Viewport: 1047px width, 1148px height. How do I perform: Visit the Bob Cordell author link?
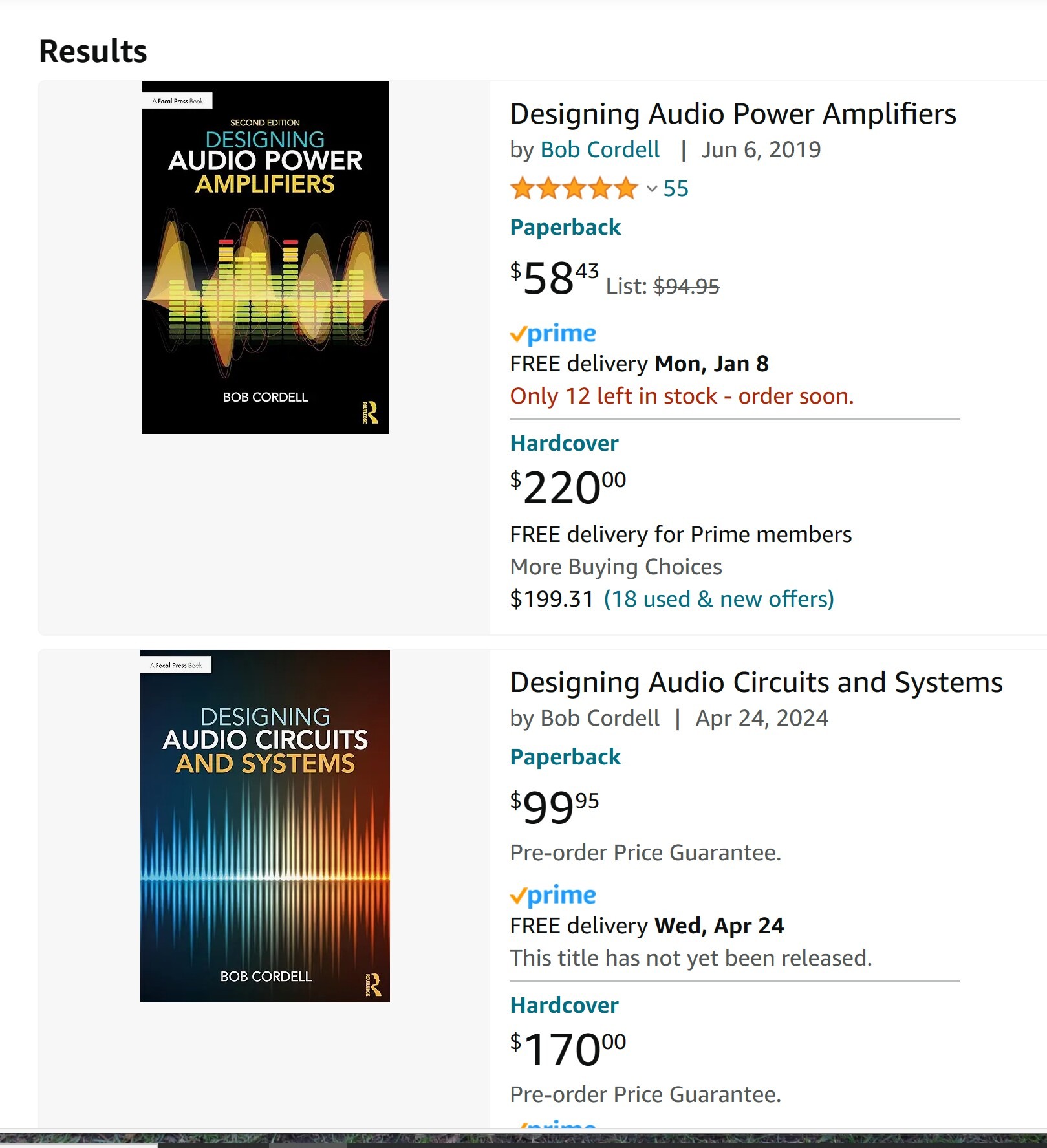point(599,149)
